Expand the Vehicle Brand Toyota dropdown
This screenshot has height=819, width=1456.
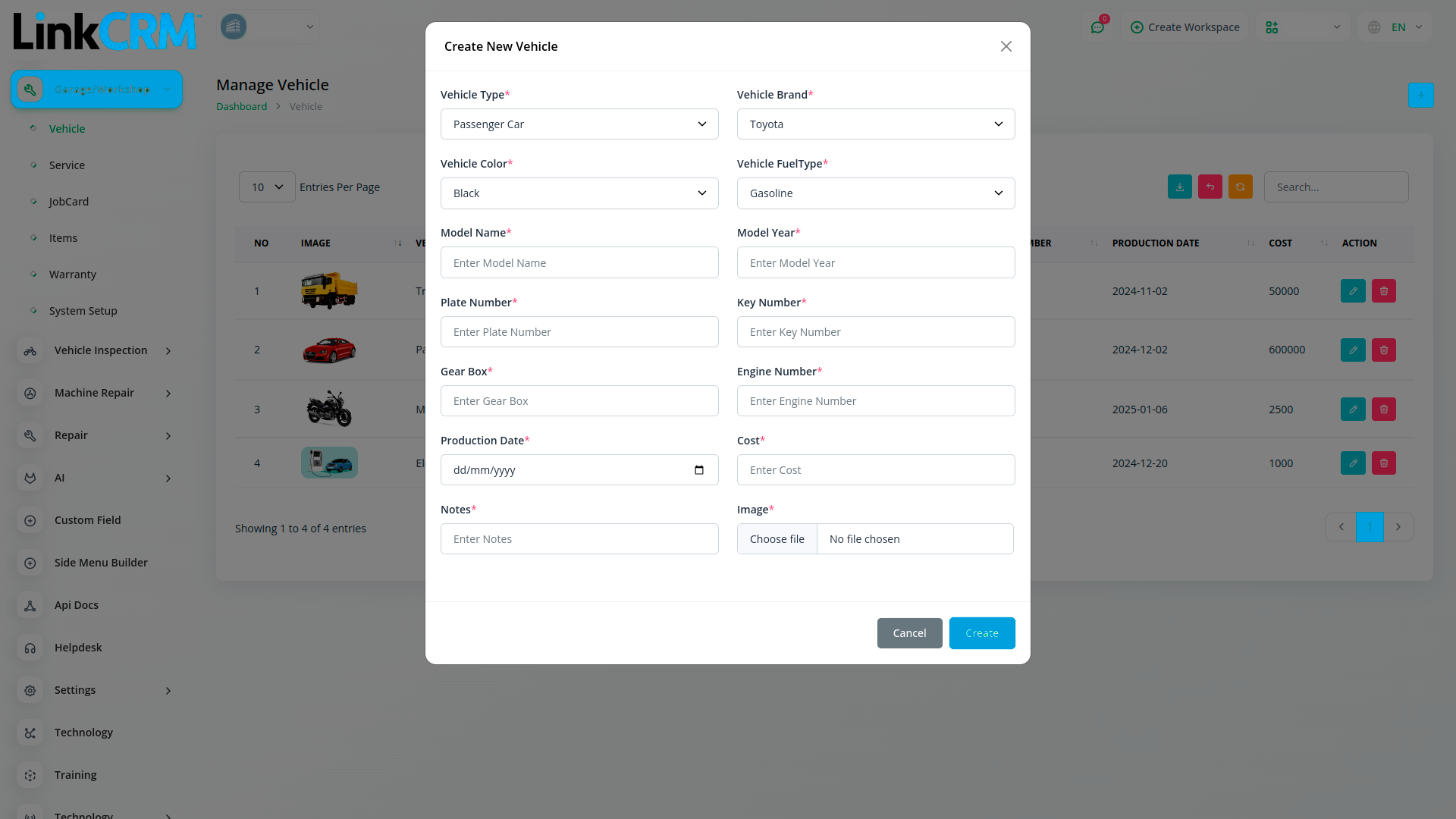(875, 124)
